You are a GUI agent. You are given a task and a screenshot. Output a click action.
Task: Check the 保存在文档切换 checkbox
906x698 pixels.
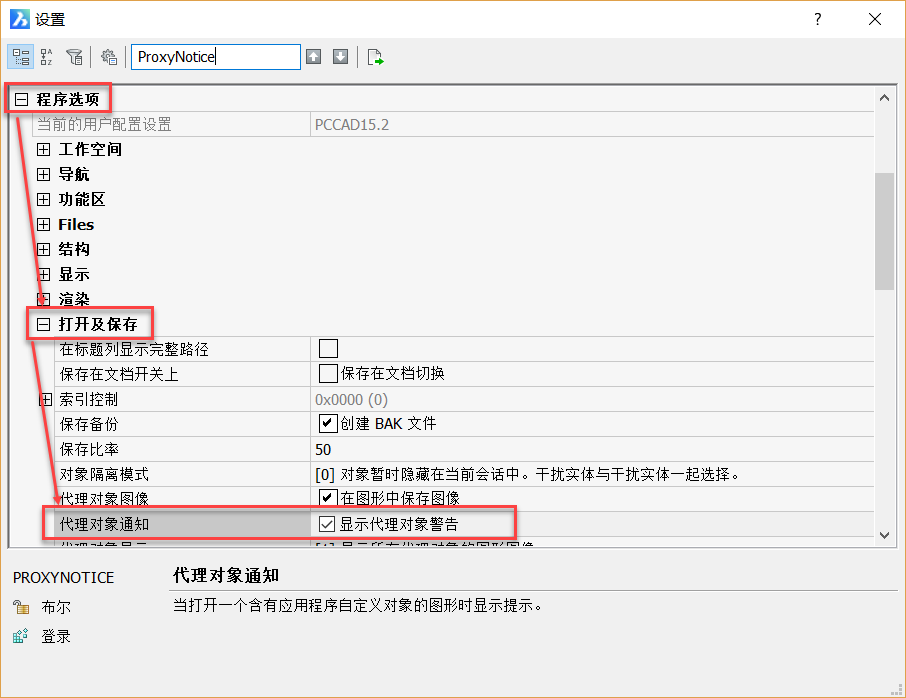(x=328, y=373)
